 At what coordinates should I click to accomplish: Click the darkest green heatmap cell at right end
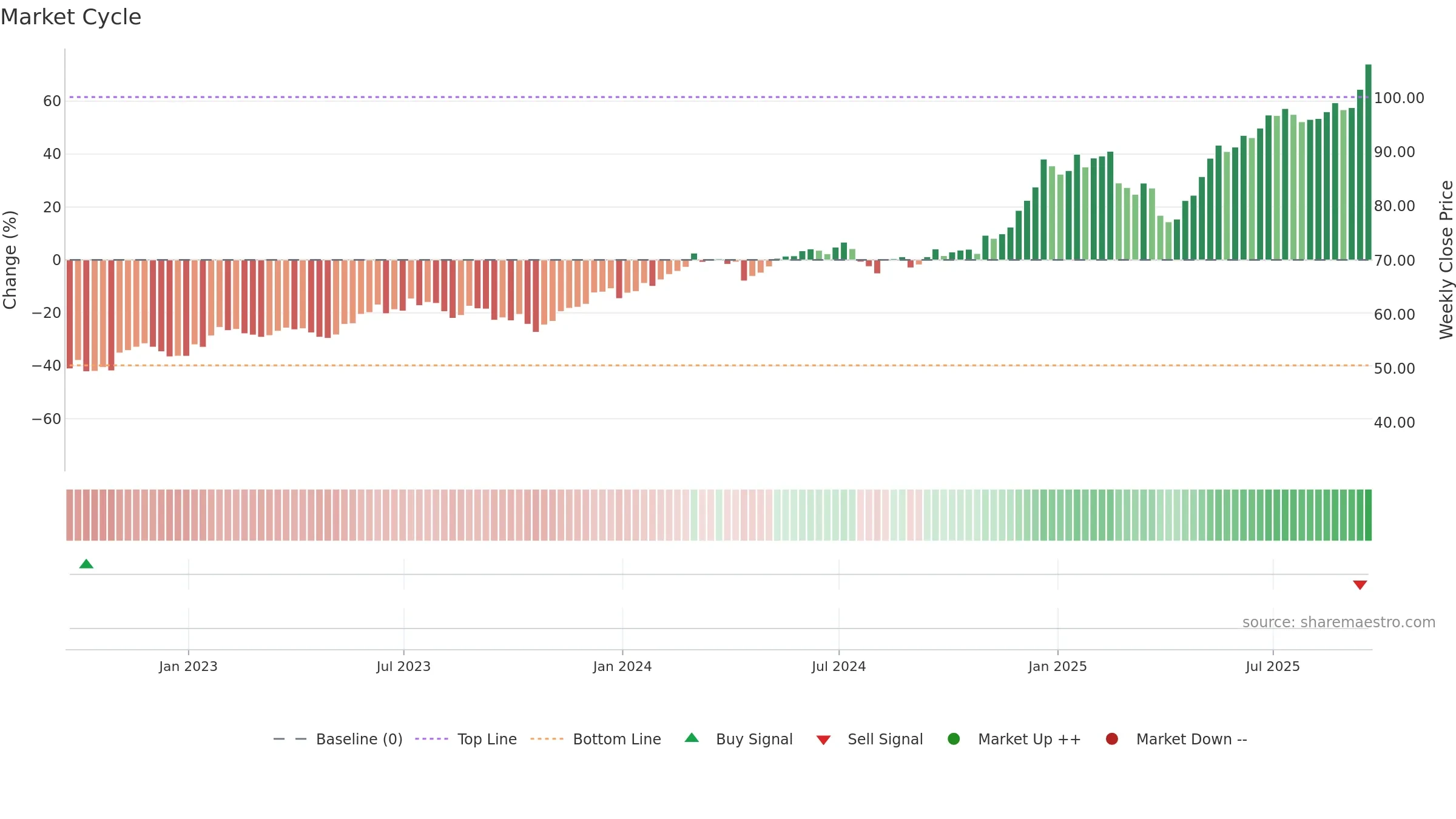click(1368, 514)
